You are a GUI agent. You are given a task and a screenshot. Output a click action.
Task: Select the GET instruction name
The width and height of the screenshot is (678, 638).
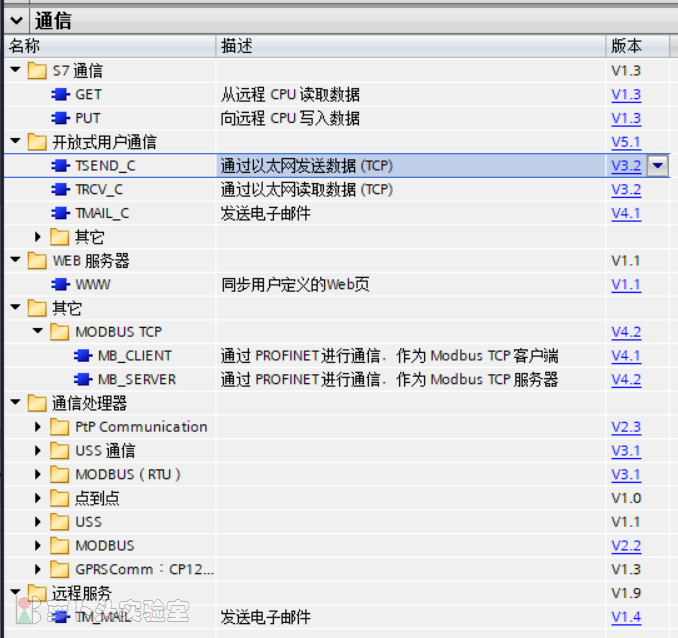(x=88, y=94)
